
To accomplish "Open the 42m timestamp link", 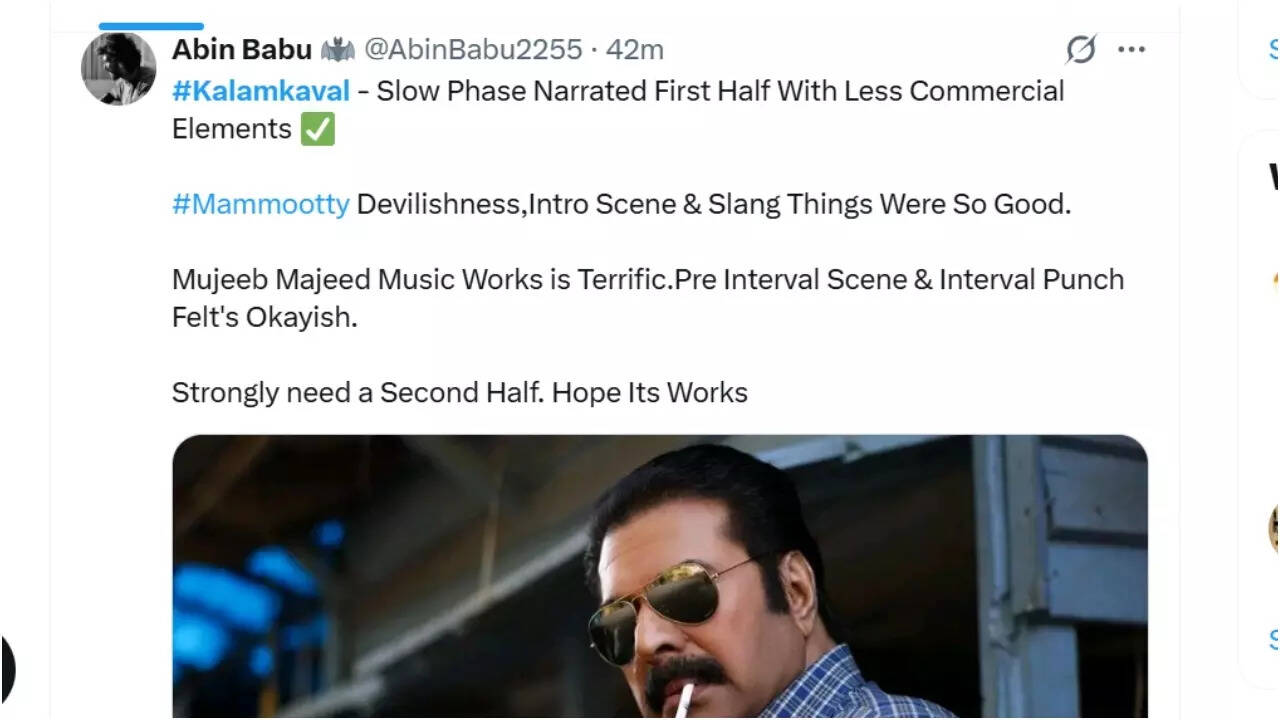I will [x=636, y=49].
